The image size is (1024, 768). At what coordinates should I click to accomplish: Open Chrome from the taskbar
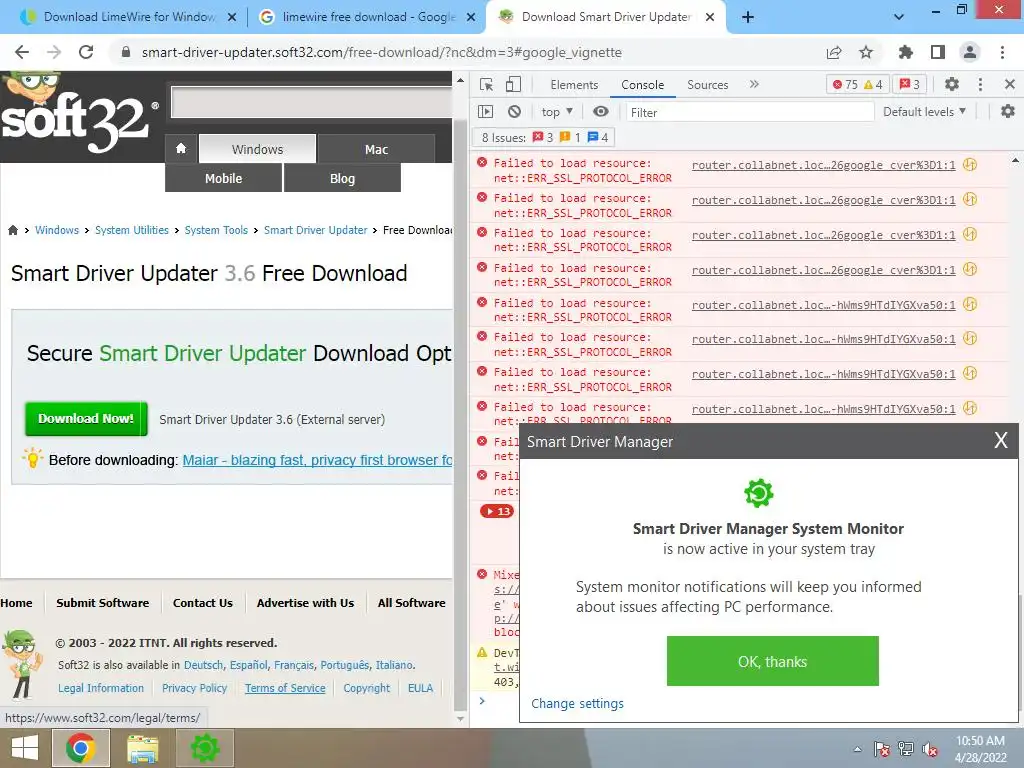click(x=80, y=748)
